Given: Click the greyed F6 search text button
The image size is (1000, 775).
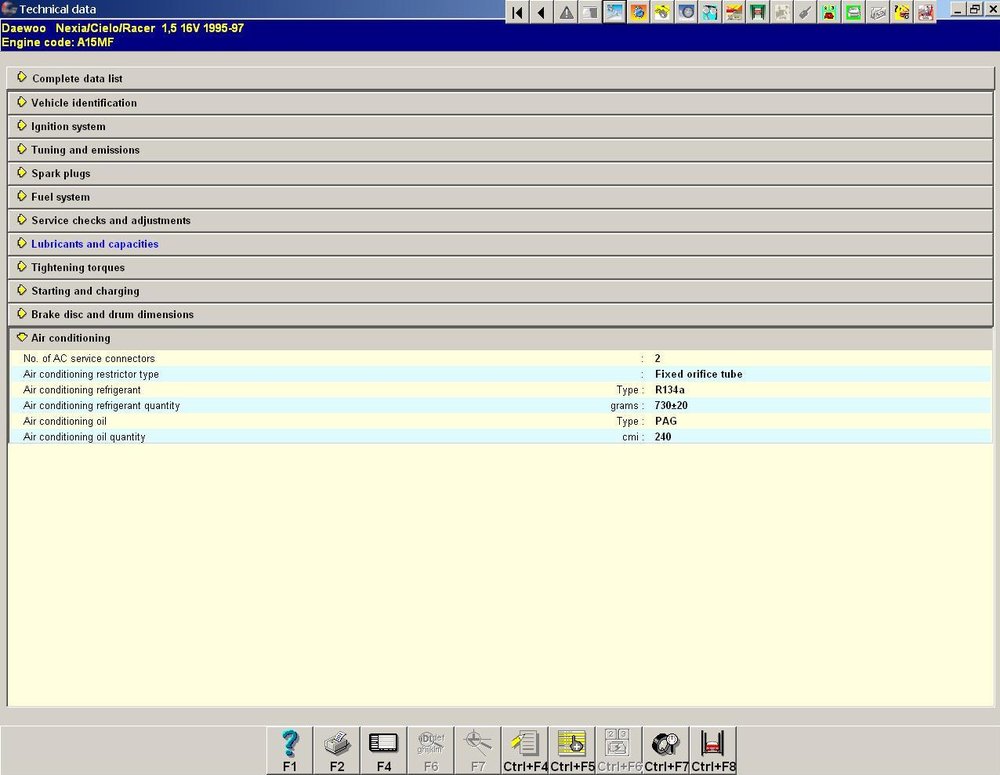Looking at the screenshot, I should point(430,750).
